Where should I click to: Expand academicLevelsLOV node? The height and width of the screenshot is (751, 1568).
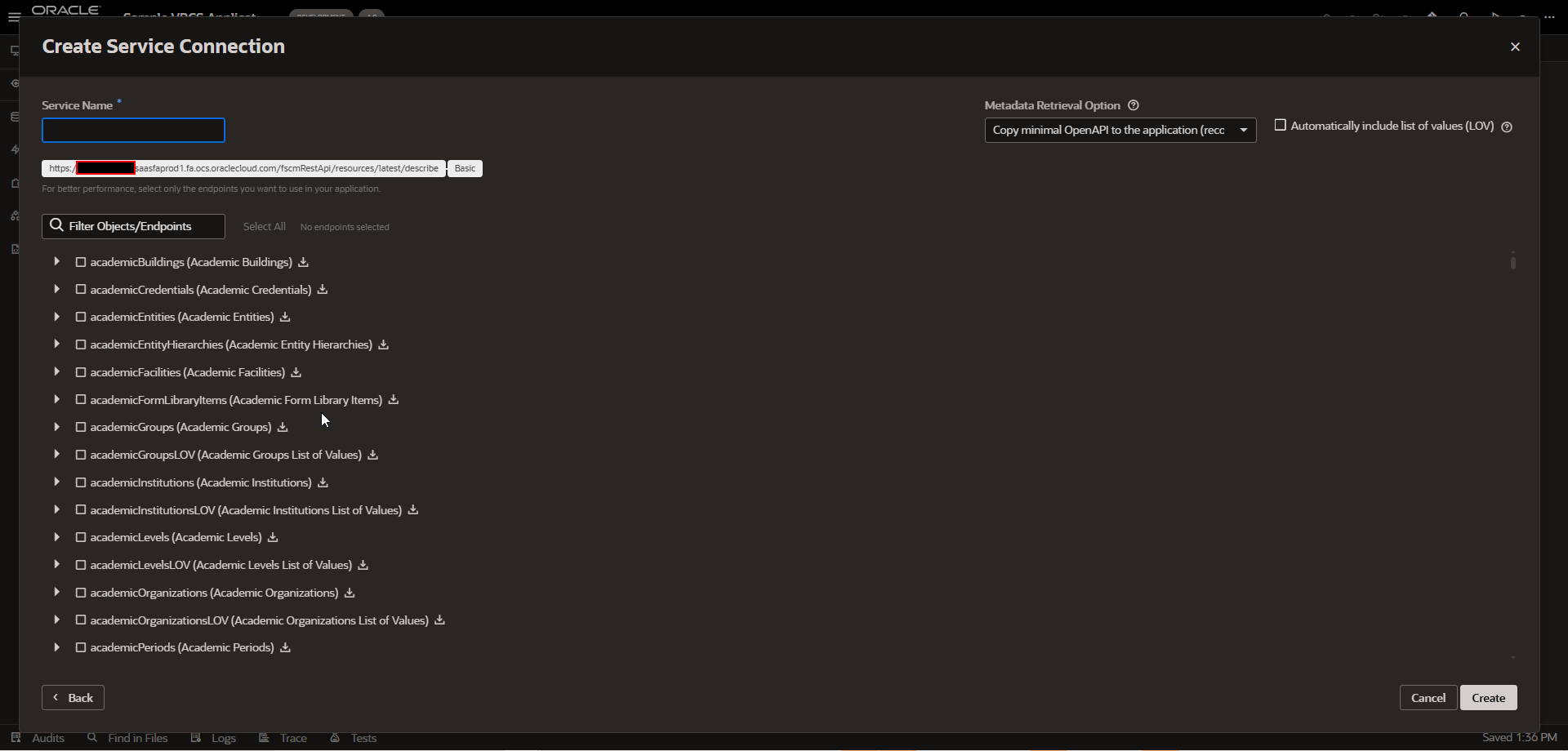[x=56, y=565]
